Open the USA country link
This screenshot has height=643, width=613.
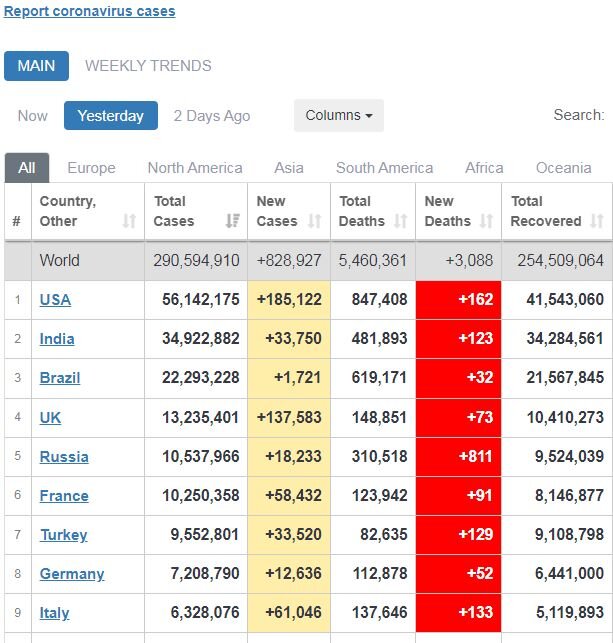(x=55, y=300)
